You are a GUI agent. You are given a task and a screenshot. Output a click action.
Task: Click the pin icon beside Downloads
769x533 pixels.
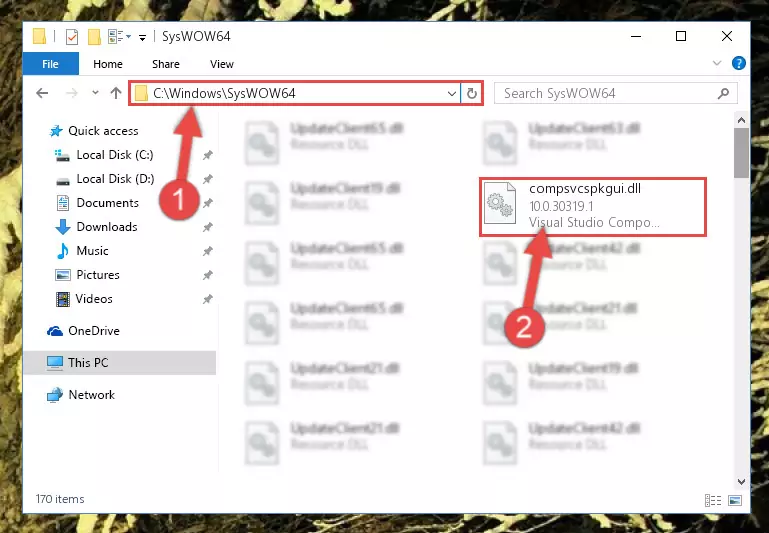click(207, 227)
